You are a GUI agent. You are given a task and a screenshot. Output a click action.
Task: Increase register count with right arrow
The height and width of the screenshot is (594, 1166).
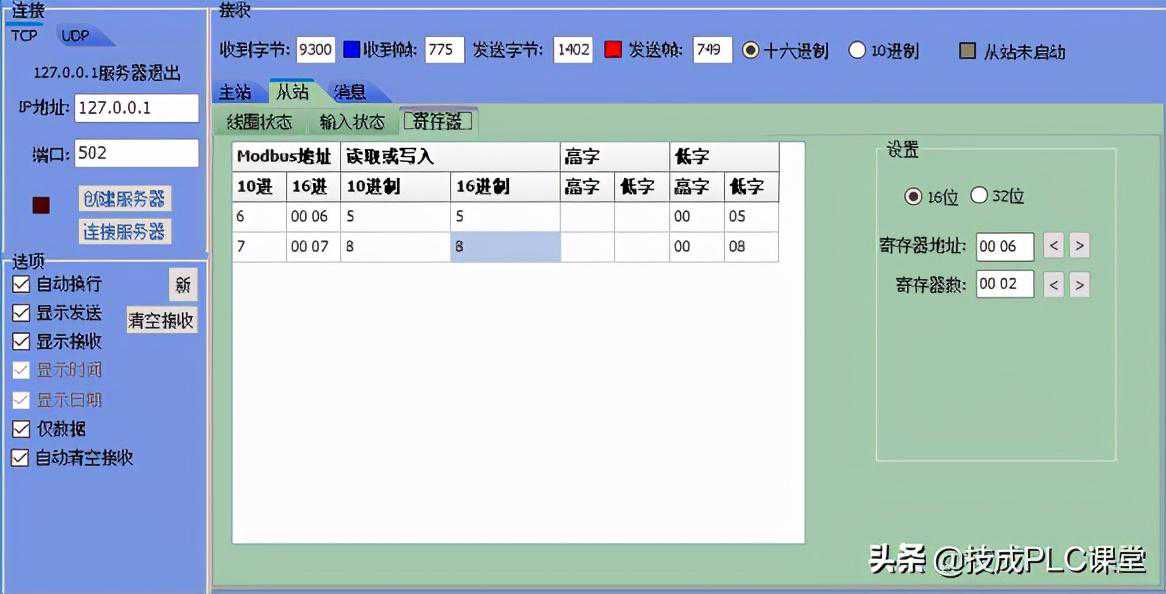pyautogui.click(x=1079, y=285)
